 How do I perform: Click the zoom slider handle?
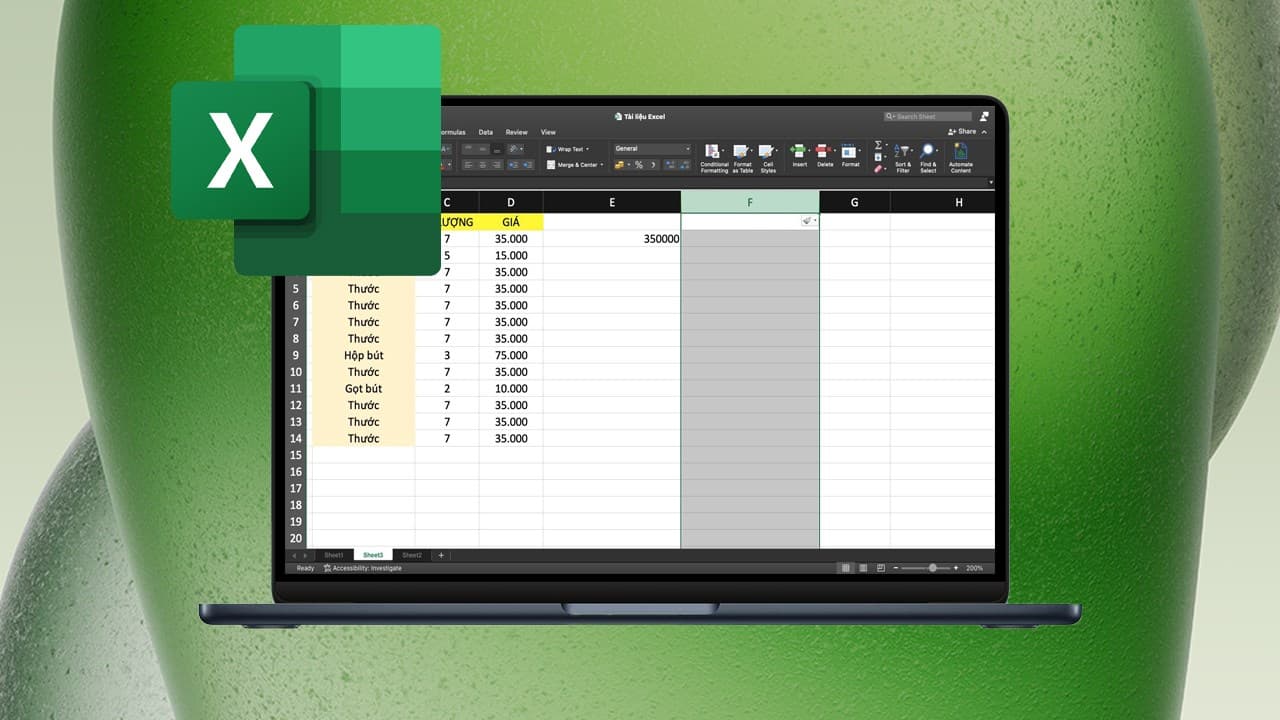933,568
